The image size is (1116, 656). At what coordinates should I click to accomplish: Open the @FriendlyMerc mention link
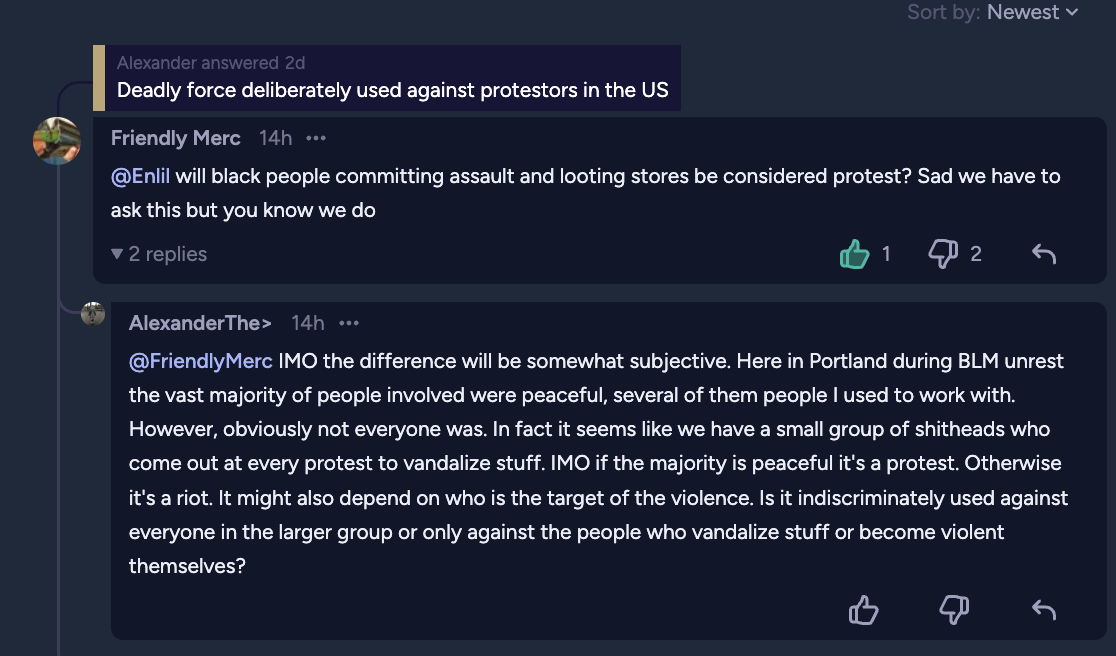(201, 361)
